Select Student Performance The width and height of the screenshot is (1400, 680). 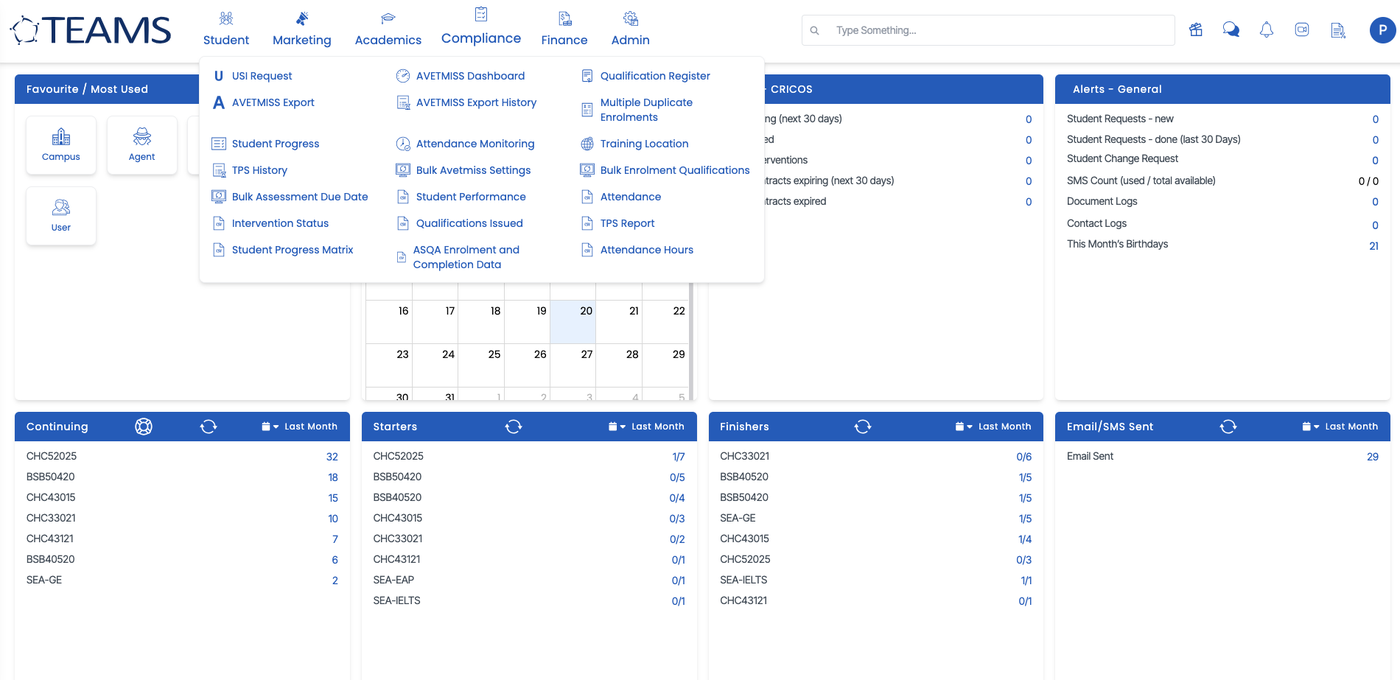click(471, 197)
